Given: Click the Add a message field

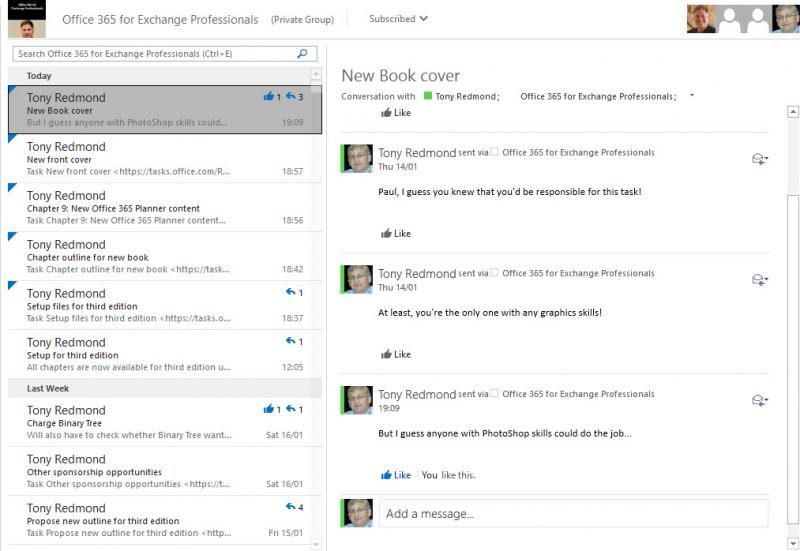Looking at the screenshot, I should click(x=573, y=513).
